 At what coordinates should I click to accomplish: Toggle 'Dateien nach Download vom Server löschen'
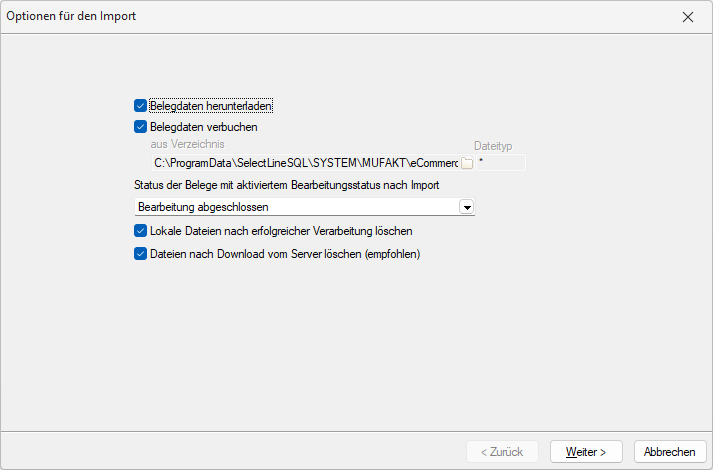coord(140,254)
